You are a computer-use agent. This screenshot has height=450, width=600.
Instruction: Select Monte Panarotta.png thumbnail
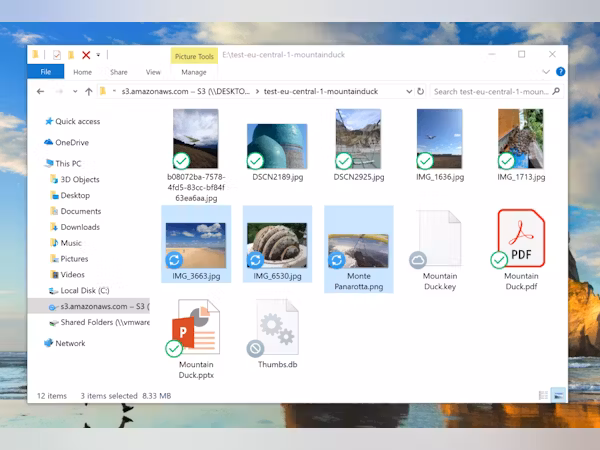(x=359, y=251)
